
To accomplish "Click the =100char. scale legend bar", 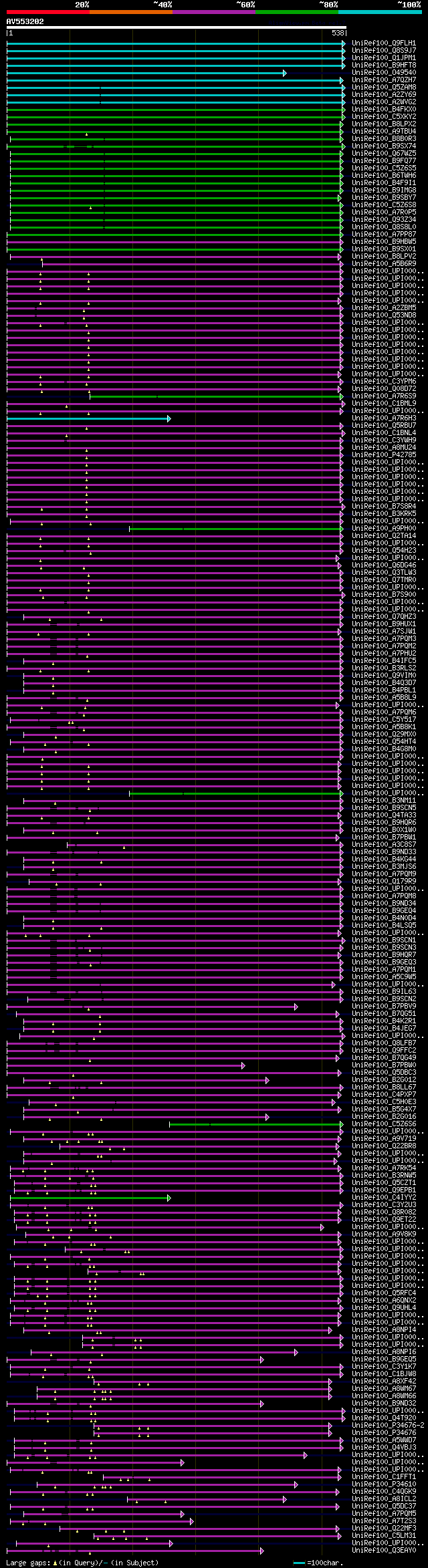I will [300, 1563].
